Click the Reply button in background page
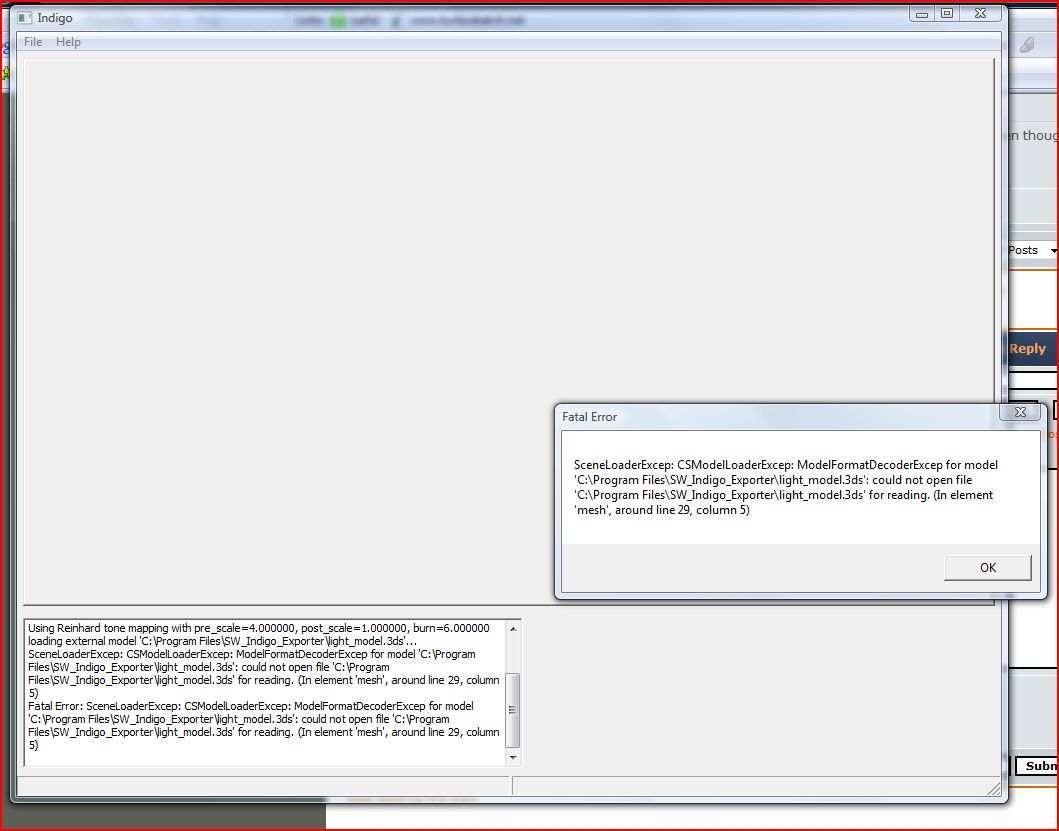 [1027, 349]
